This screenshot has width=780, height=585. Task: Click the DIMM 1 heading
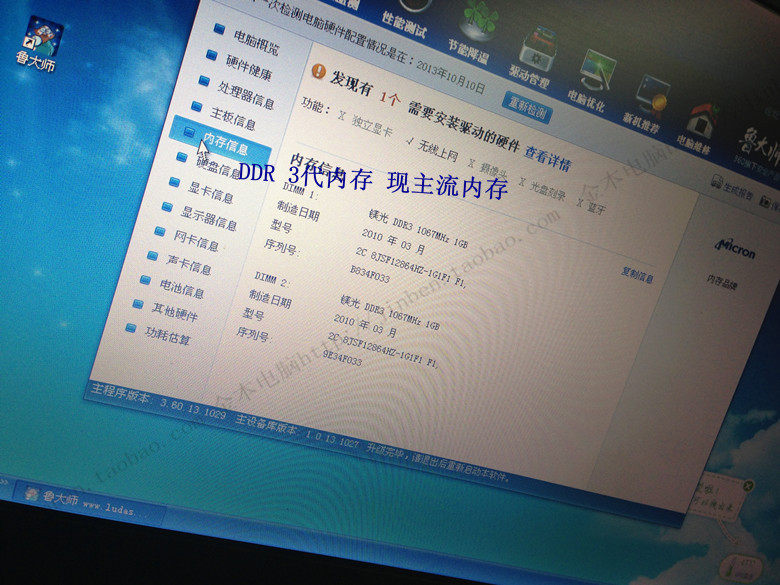tap(299, 190)
